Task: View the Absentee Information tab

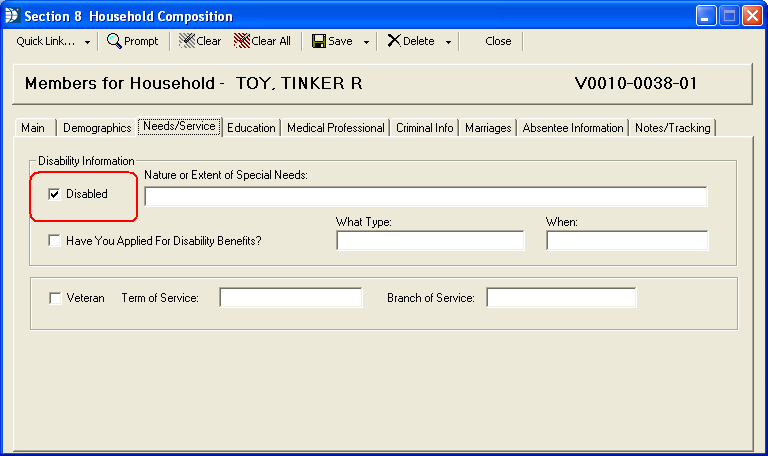Action: coord(573,128)
